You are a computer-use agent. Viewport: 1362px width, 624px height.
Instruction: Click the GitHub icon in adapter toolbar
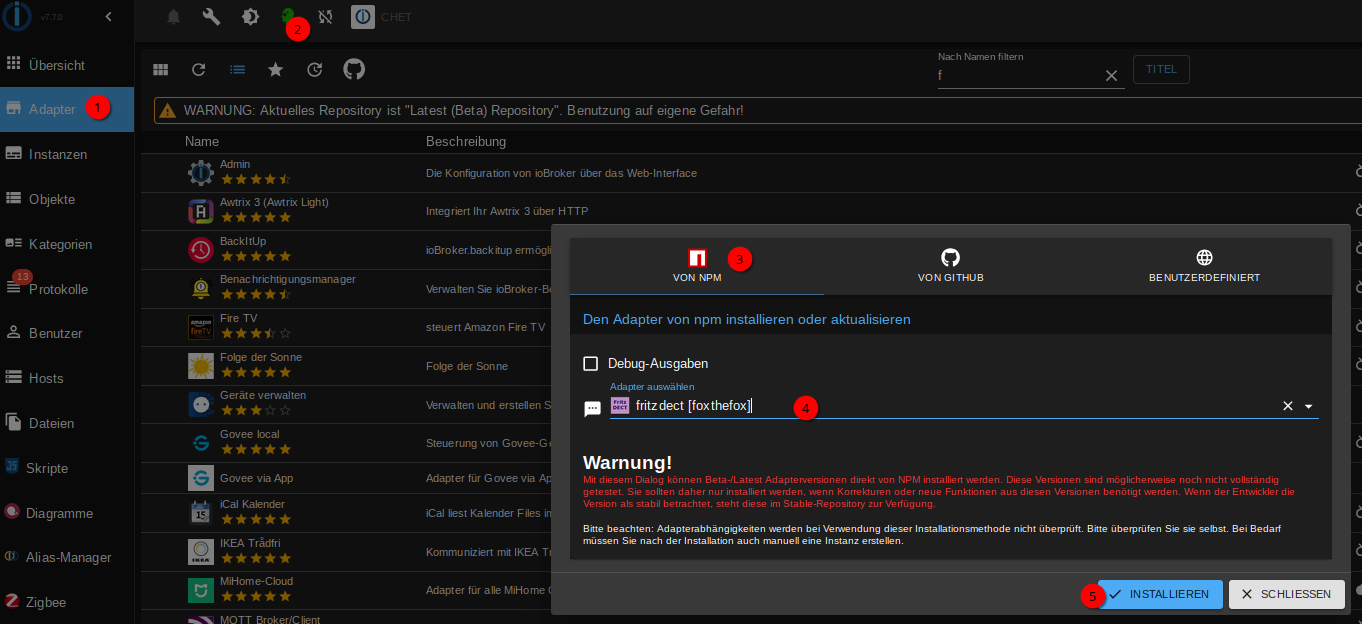pos(354,69)
